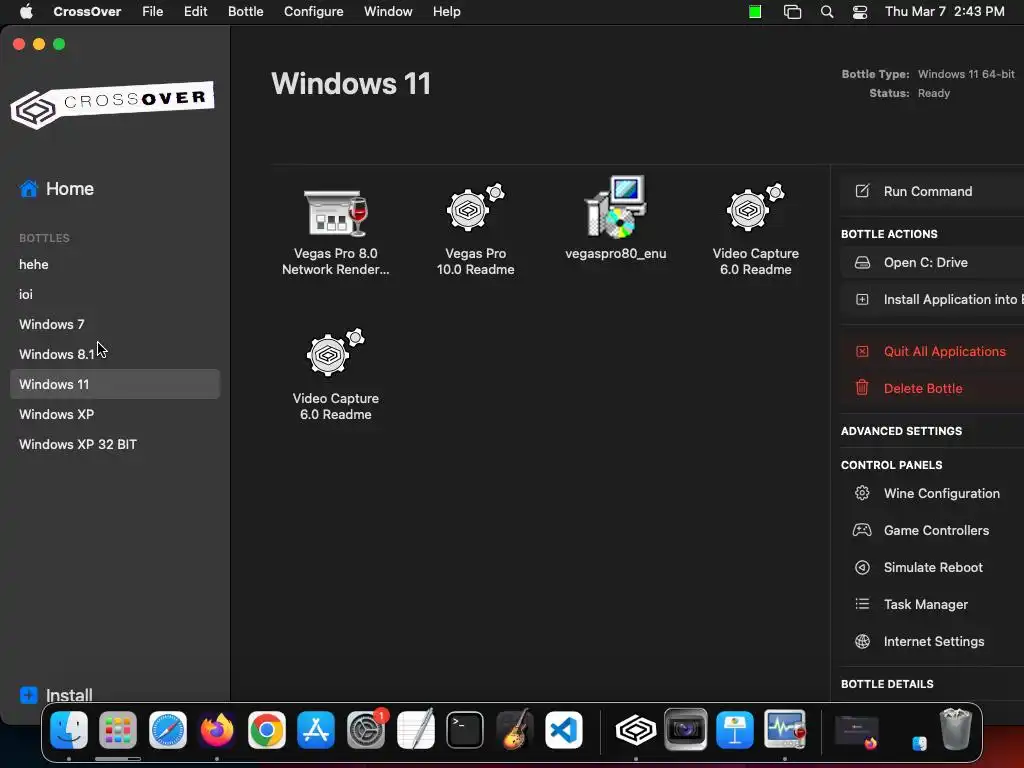Click the blue plus Install icon
The height and width of the screenshot is (768, 1024).
29,695
